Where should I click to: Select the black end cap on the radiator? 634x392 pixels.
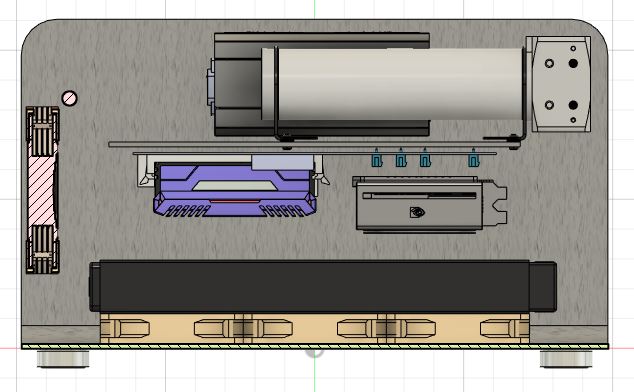(543, 286)
